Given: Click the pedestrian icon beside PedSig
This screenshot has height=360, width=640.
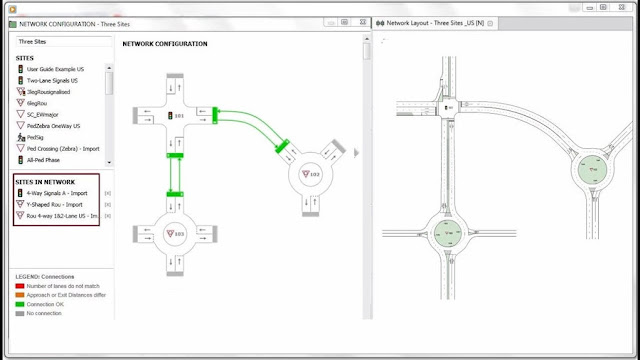Looking at the screenshot, I should [x=21, y=137].
